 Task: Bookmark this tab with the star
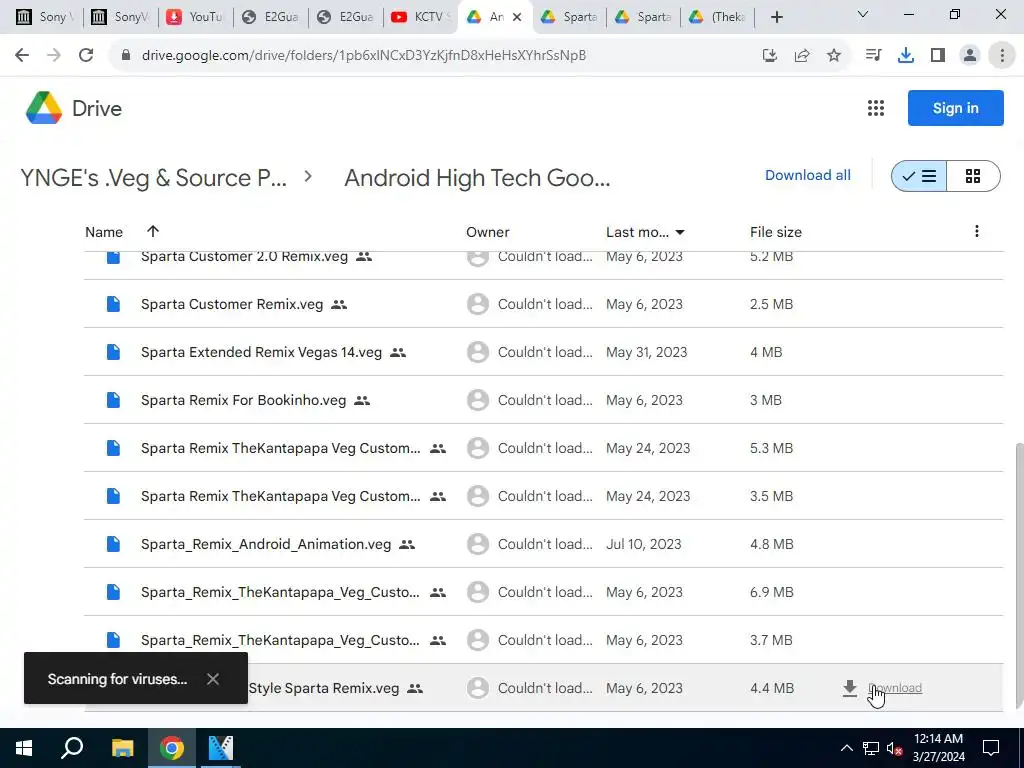(x=834, y=56)
